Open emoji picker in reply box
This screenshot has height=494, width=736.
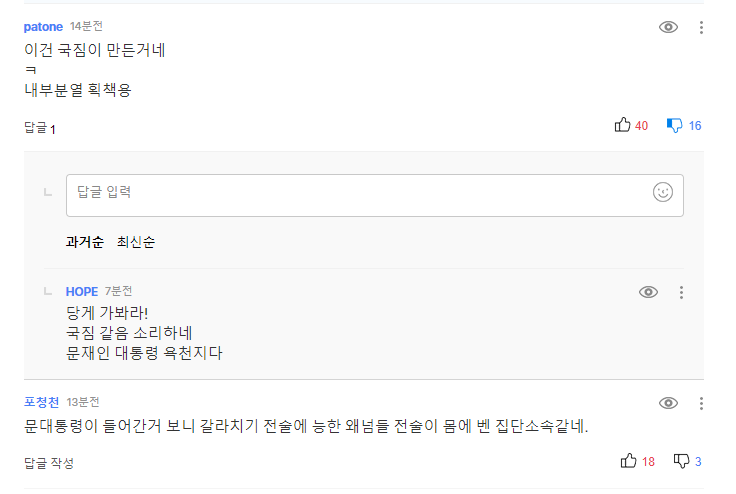[x=663, y=192]
